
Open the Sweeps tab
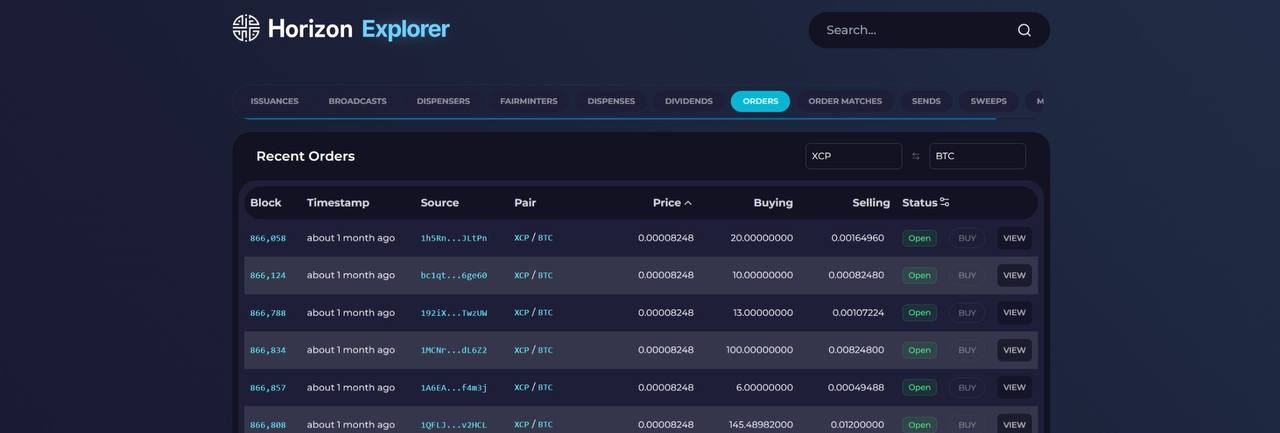tap(989, 101)
